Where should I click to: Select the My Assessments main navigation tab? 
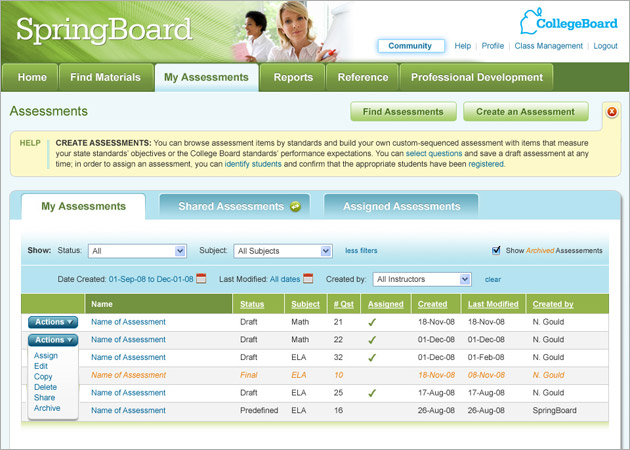(x=207, y=77)
